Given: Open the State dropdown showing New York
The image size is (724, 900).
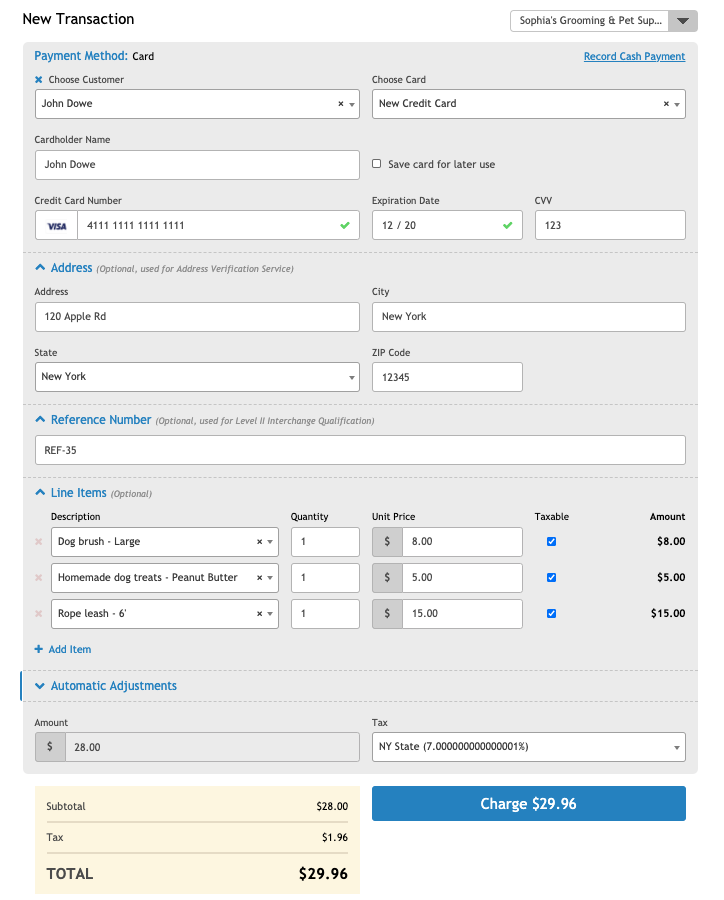Looking at the screenshot, I should 196,377.
